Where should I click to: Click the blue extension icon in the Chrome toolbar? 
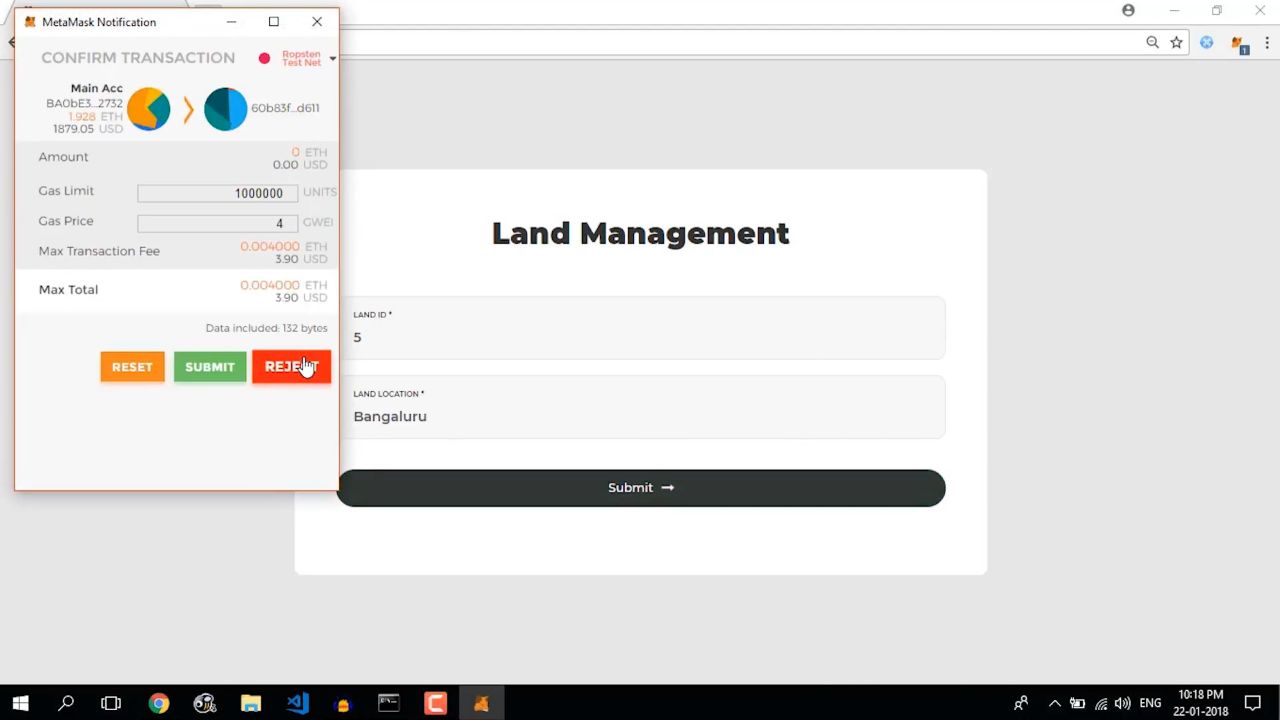[1207, 42]
